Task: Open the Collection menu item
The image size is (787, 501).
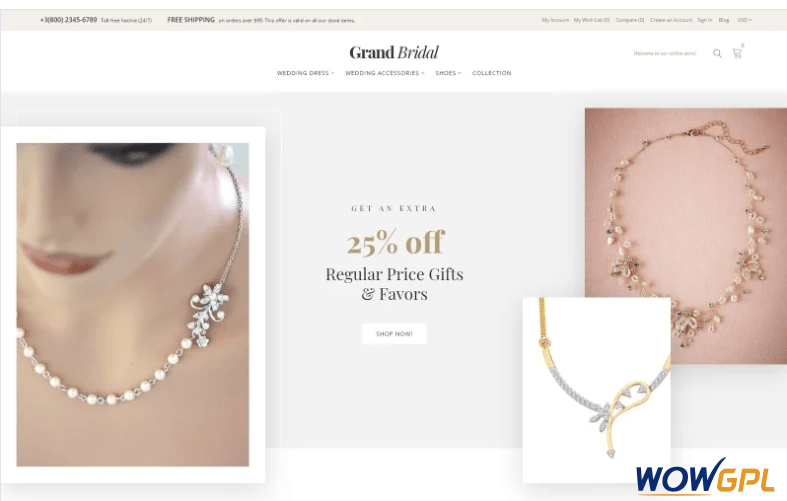Action: [491, 73]
